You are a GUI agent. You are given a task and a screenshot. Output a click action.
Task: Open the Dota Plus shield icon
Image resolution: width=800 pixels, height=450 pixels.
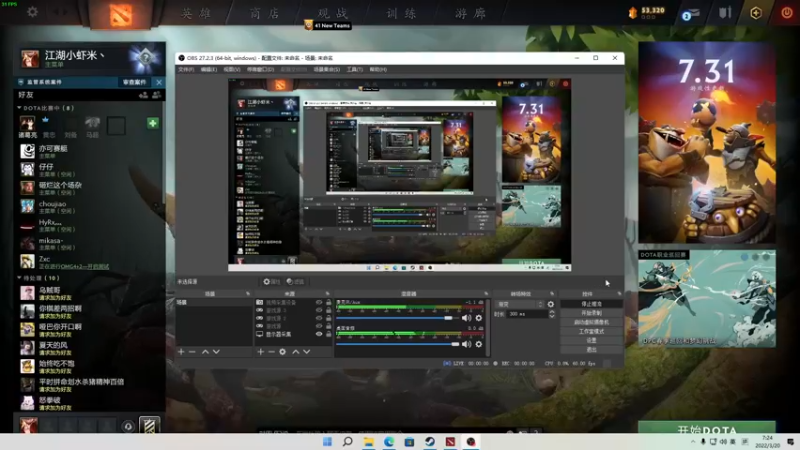[x=756, y=13]
